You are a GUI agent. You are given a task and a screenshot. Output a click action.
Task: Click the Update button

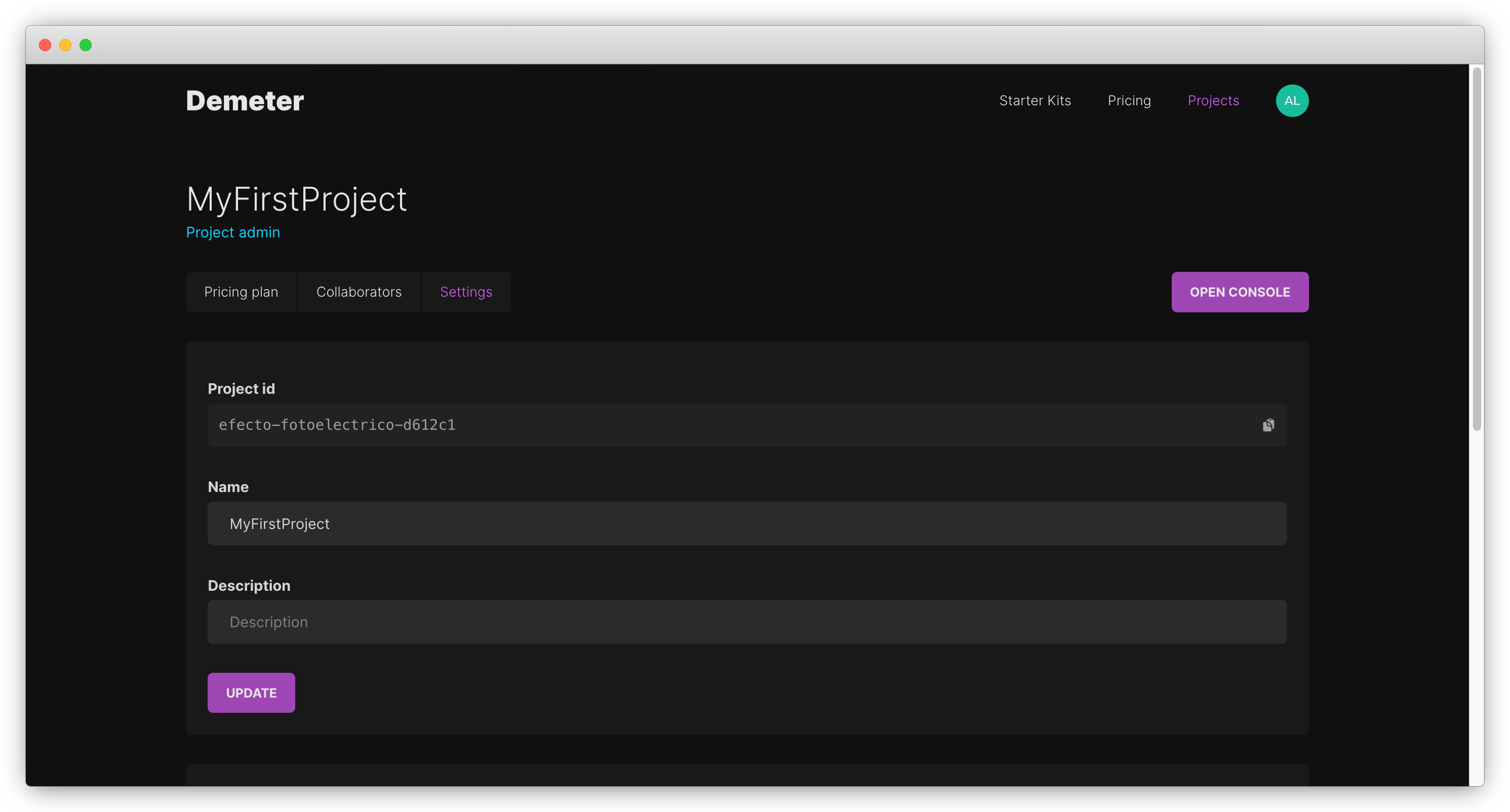(x=251, y=693)
